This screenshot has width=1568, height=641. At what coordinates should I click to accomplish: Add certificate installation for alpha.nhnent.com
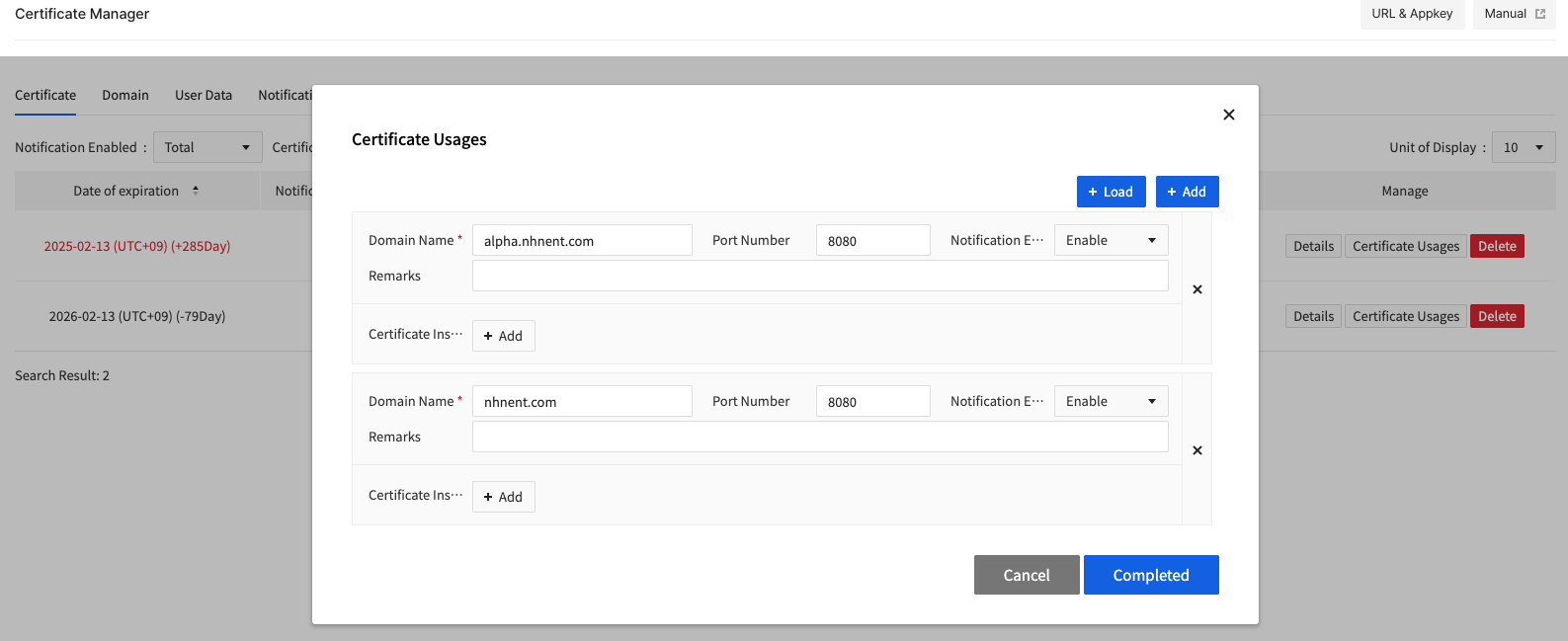pos(503,336)
